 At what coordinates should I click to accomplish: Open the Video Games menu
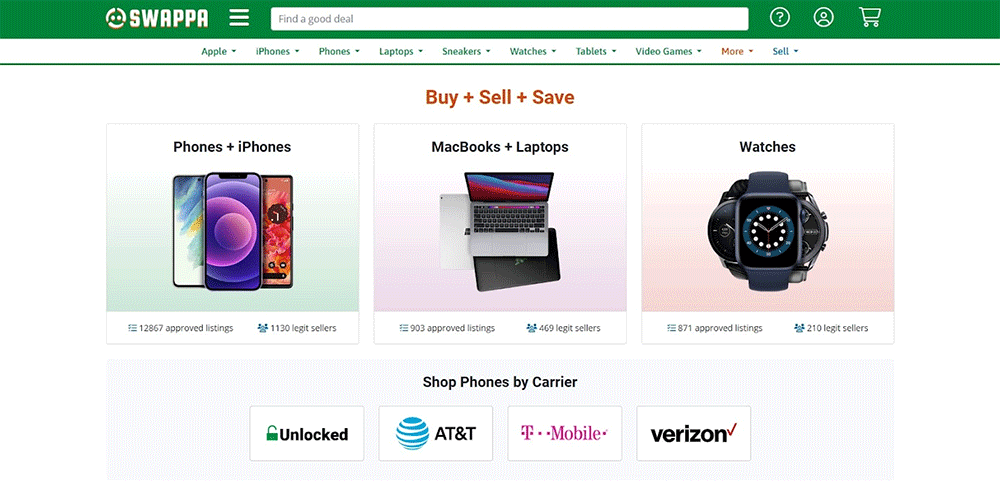(x=669, y=52)
